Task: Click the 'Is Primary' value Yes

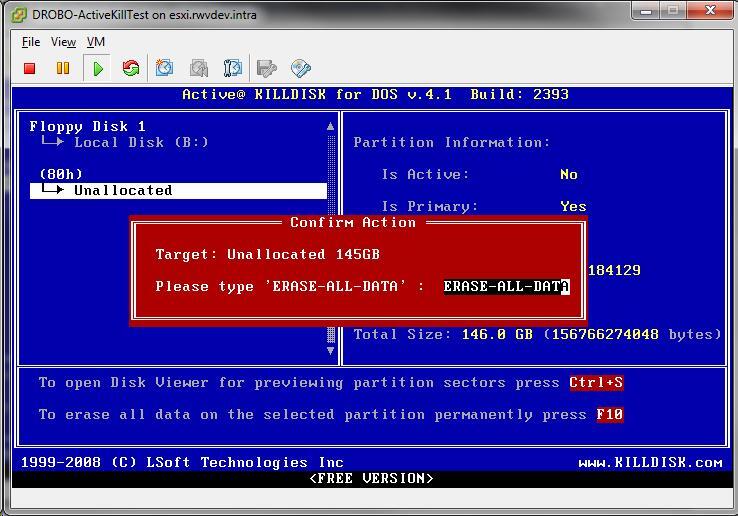Action: (573, 206)
